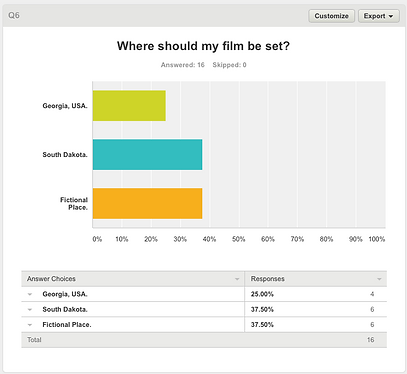
Task: Select the teal South Dakota. bar
Action: 147,155
